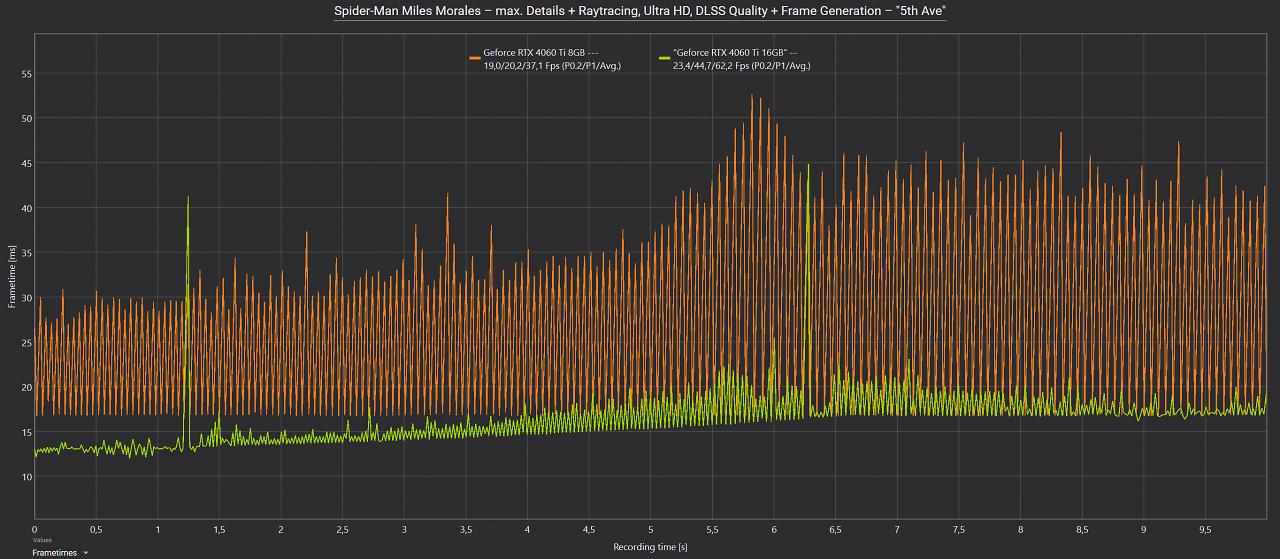Click the Recording time [s] axis label
This screenshot has width=1280, height=559.
coord(650,547)
